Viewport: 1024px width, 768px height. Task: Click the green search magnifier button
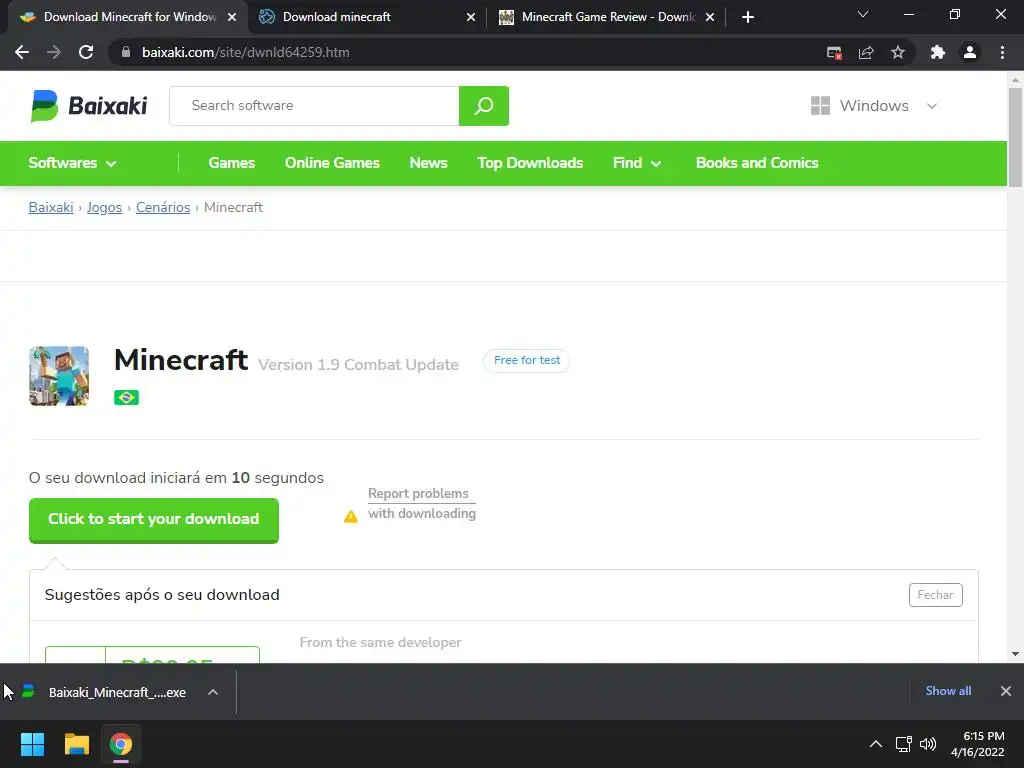pos(484,106)
